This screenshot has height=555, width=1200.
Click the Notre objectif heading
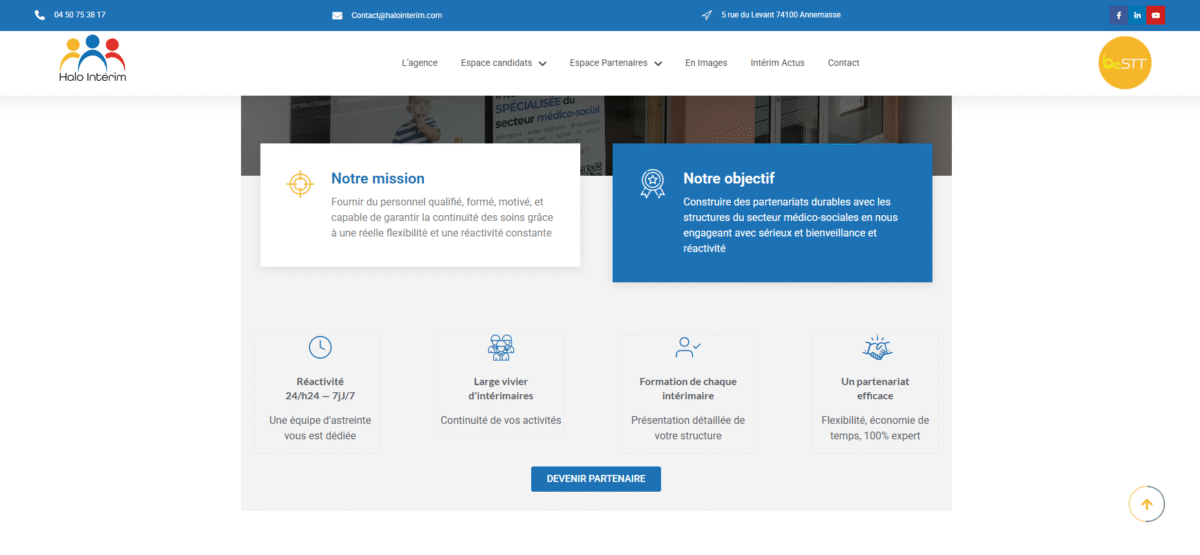click(x=729, y=178)
